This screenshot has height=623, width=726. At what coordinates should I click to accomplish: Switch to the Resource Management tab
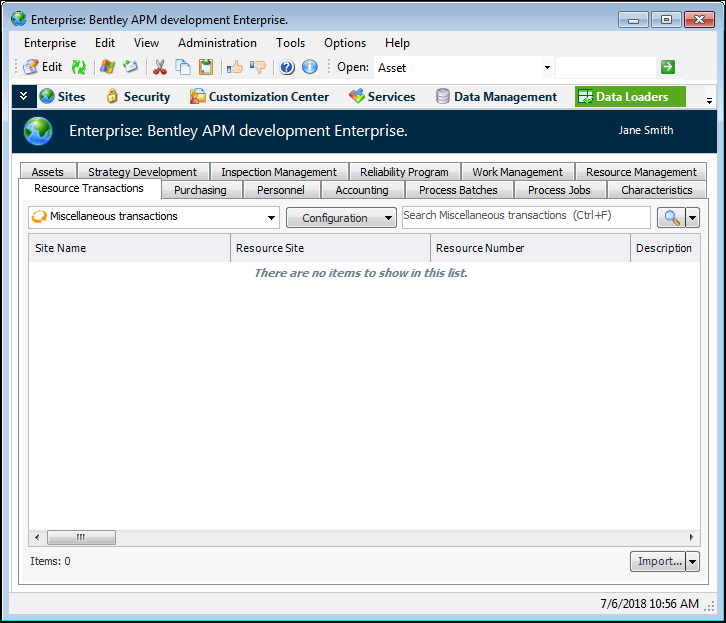coord(641,172)
